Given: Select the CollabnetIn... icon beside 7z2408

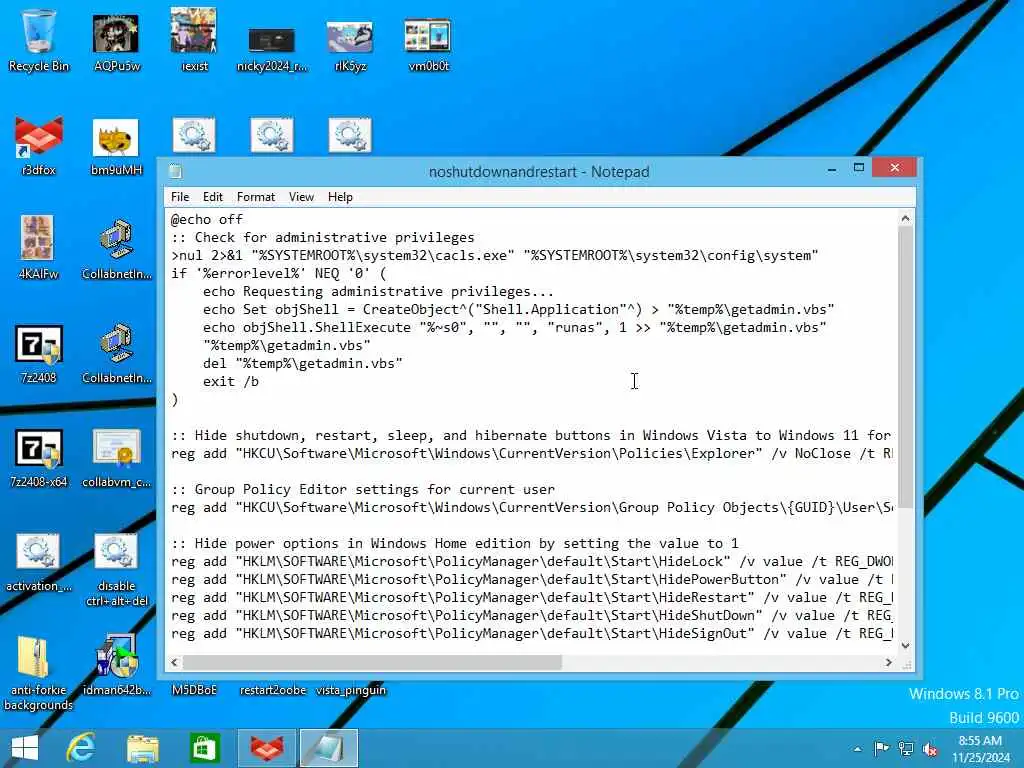Looking at the screenshot, I should tap(116, 353).
